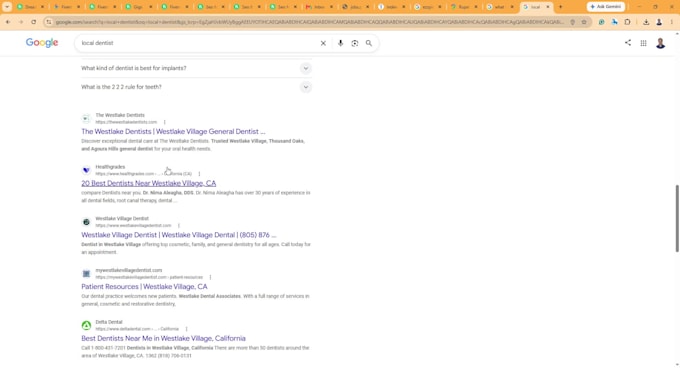Click the Google logo
The height and width of the screenshot is (368, 680).
(42, 42)
